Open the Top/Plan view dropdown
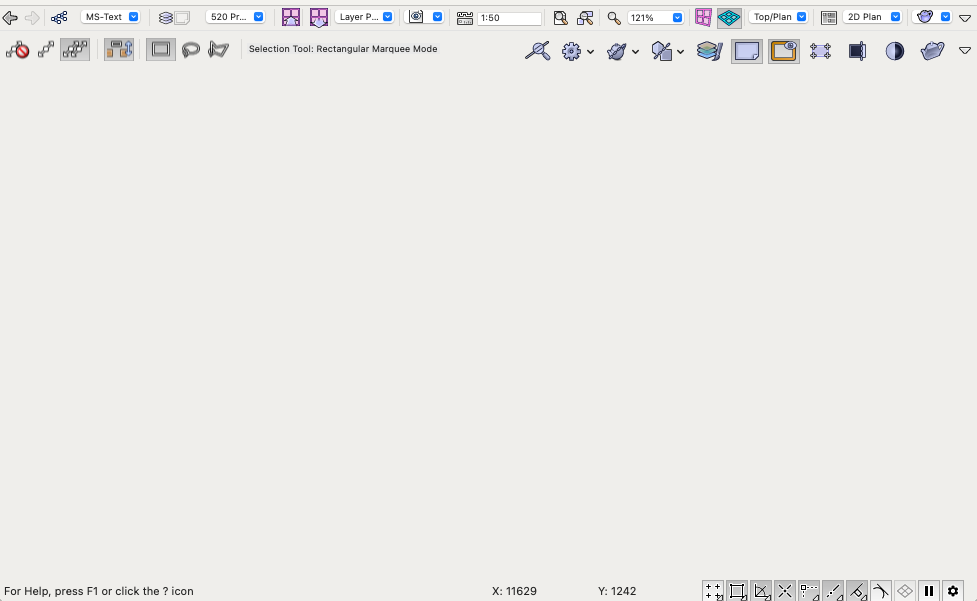This screenshot has height=601, width=977. [778, 16]
